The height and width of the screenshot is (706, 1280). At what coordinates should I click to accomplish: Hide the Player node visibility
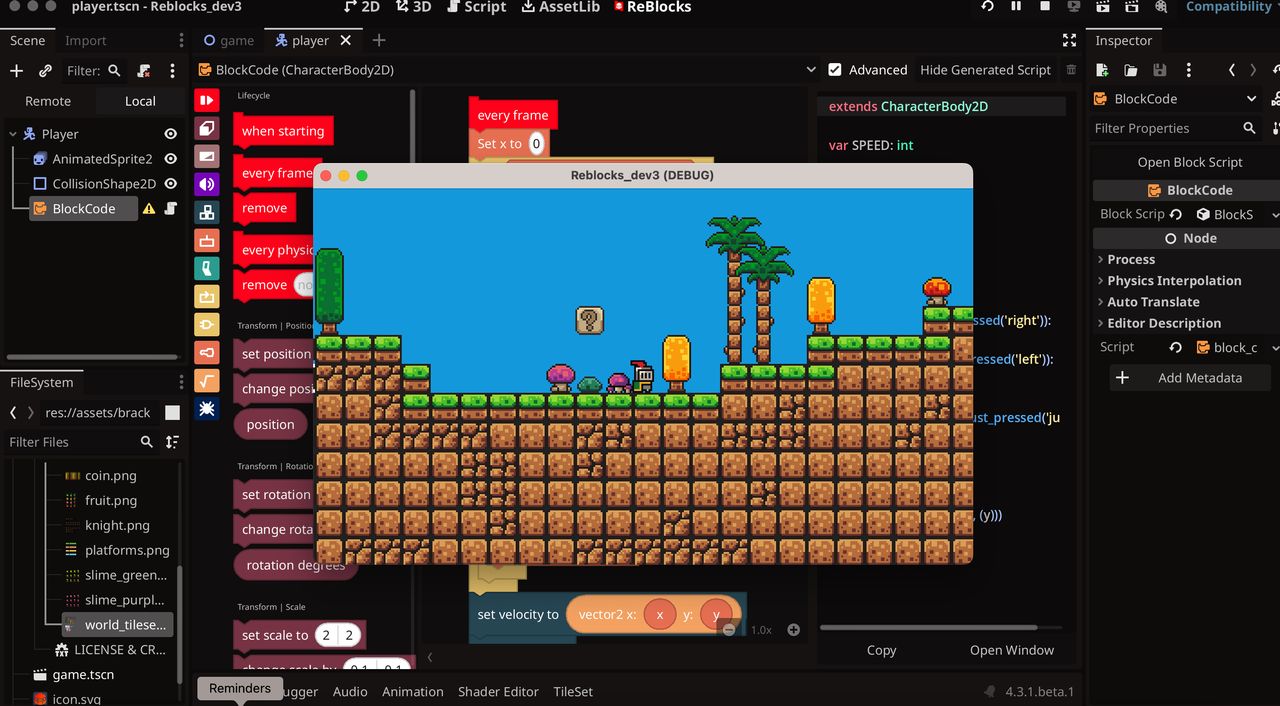coord(171,134)
